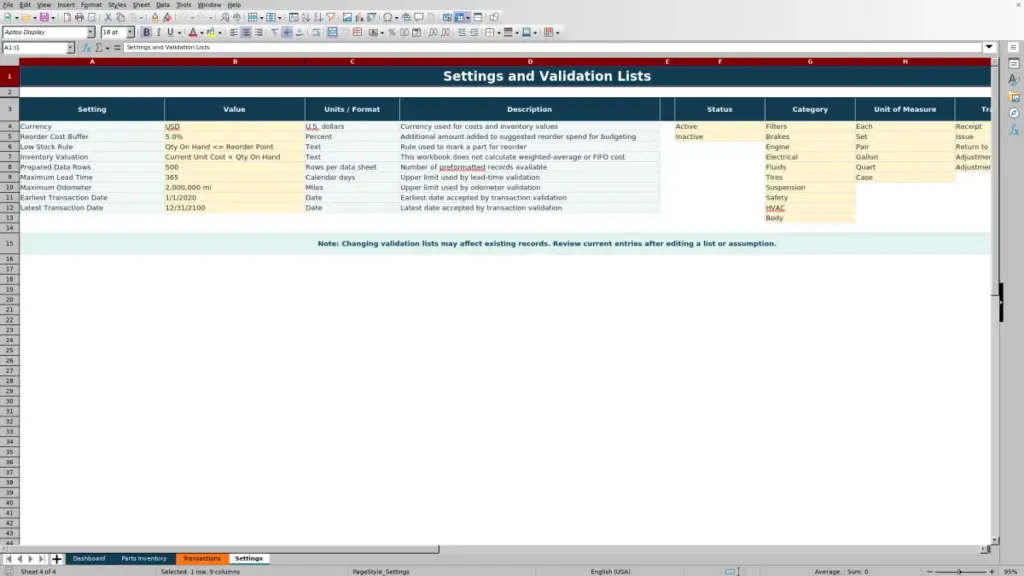1024x576 pixels.
Task: Click the add new sheet plus button
Action: [56, 558]
